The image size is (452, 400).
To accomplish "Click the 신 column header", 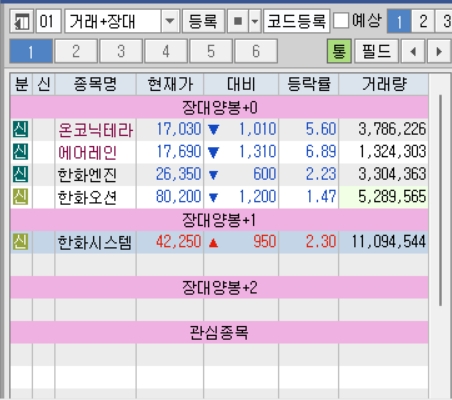I will (44, 84).
